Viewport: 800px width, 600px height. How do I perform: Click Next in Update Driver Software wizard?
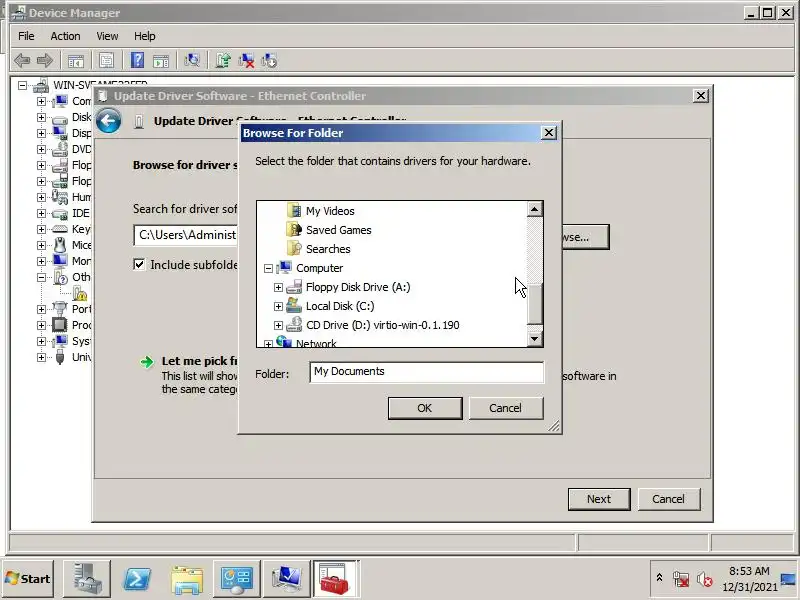click(x=599, y=499)
